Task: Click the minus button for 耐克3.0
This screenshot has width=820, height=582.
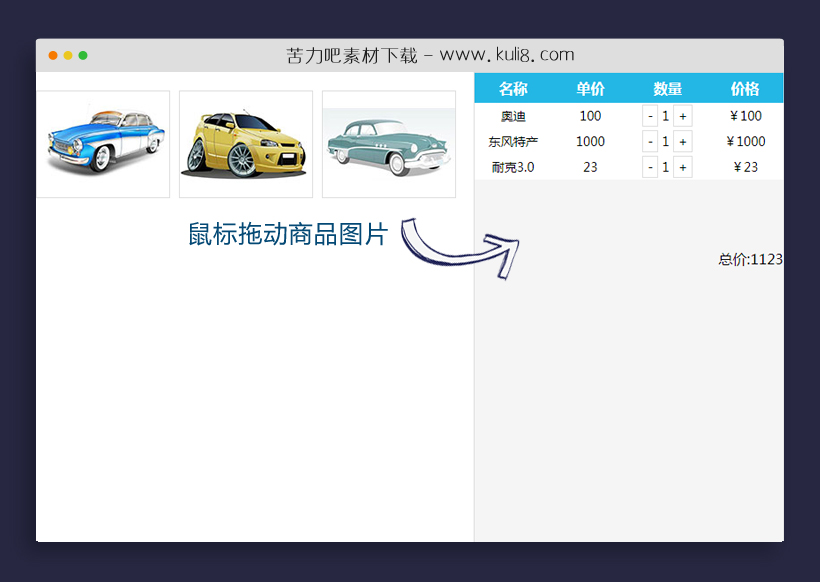Action: pyautogui.click(x=650, y=167)
